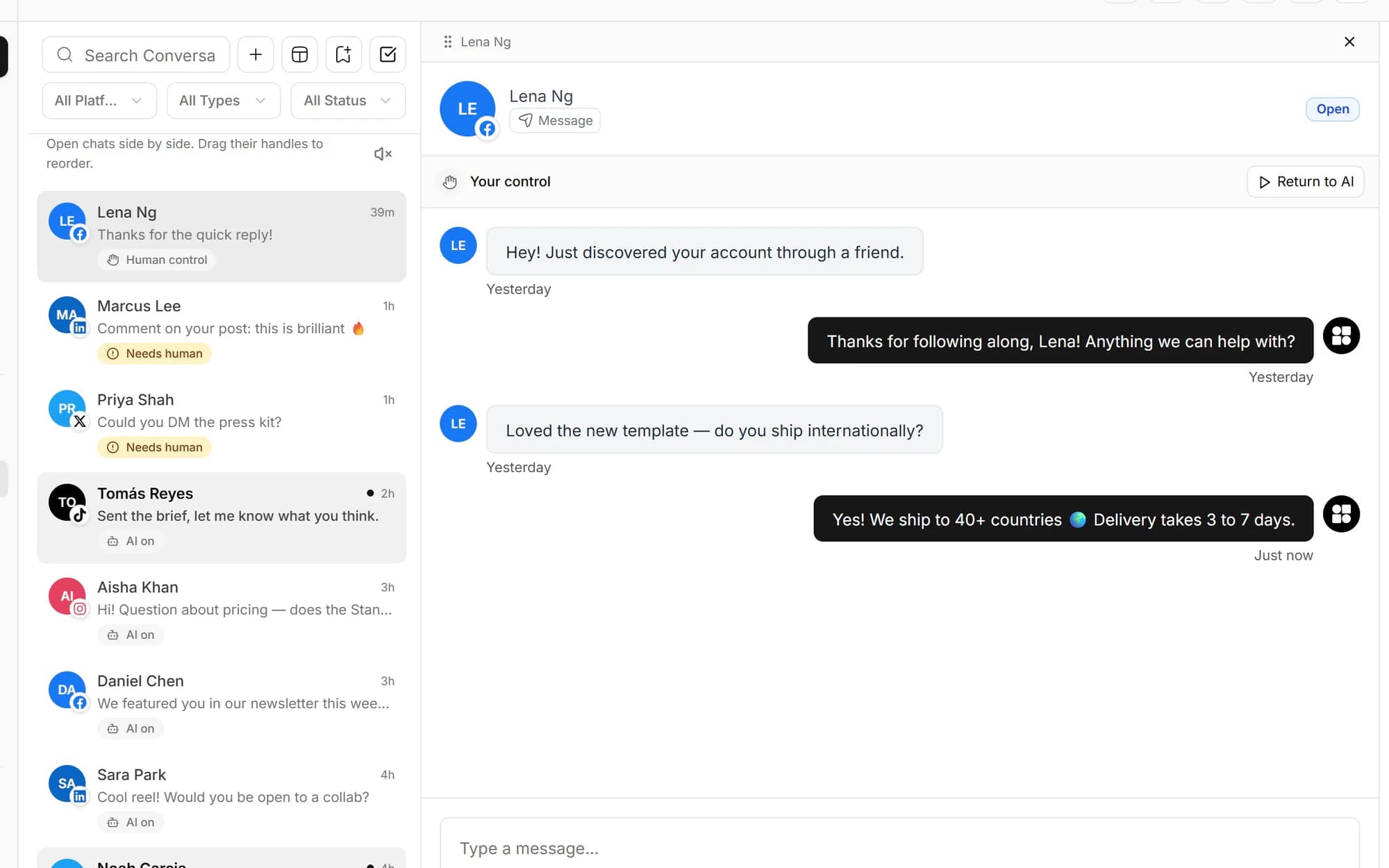The image size is (1389, 868).
Task: Click AI on tag under Tomás Reyes
Action: point(131,541)
